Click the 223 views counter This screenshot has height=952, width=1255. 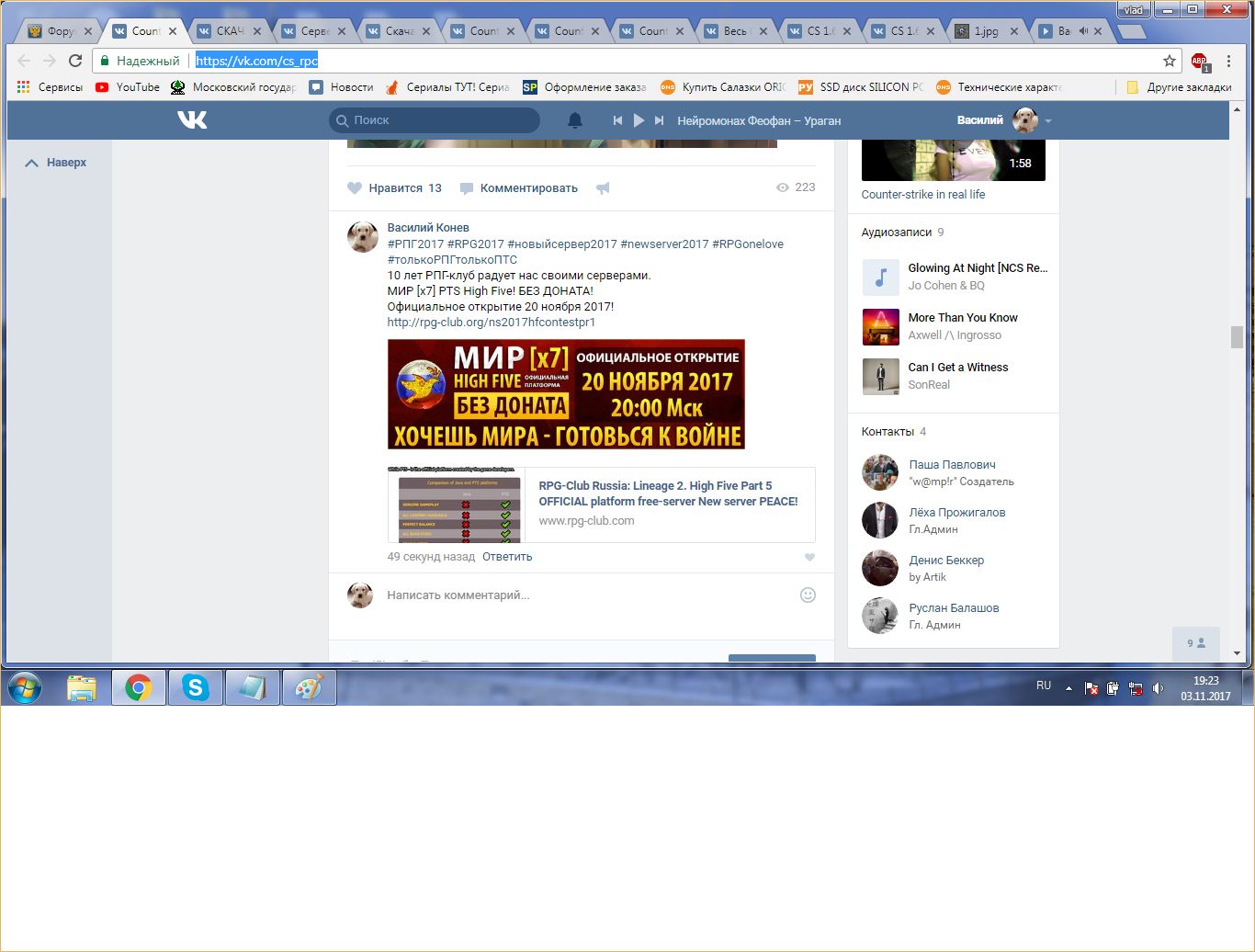click(x=797, y=187)
